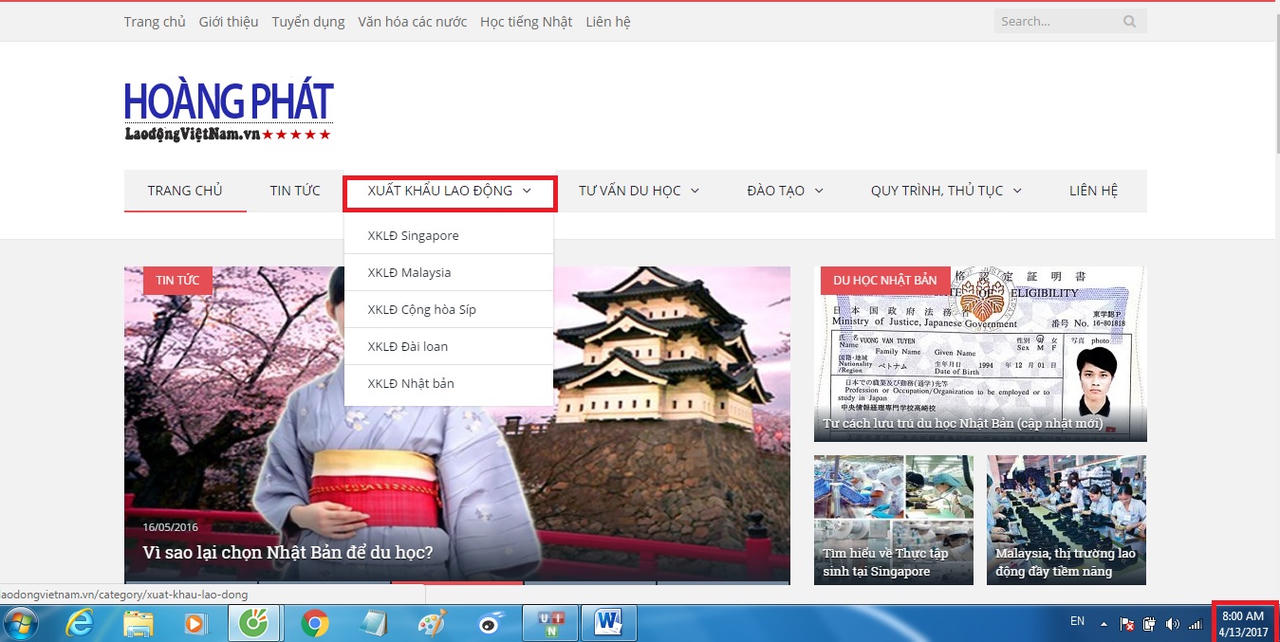Viewport: 1280px width, 642px height.
Task: Open the Paint palette taskbar icon
Action: (x=431, y=623)
